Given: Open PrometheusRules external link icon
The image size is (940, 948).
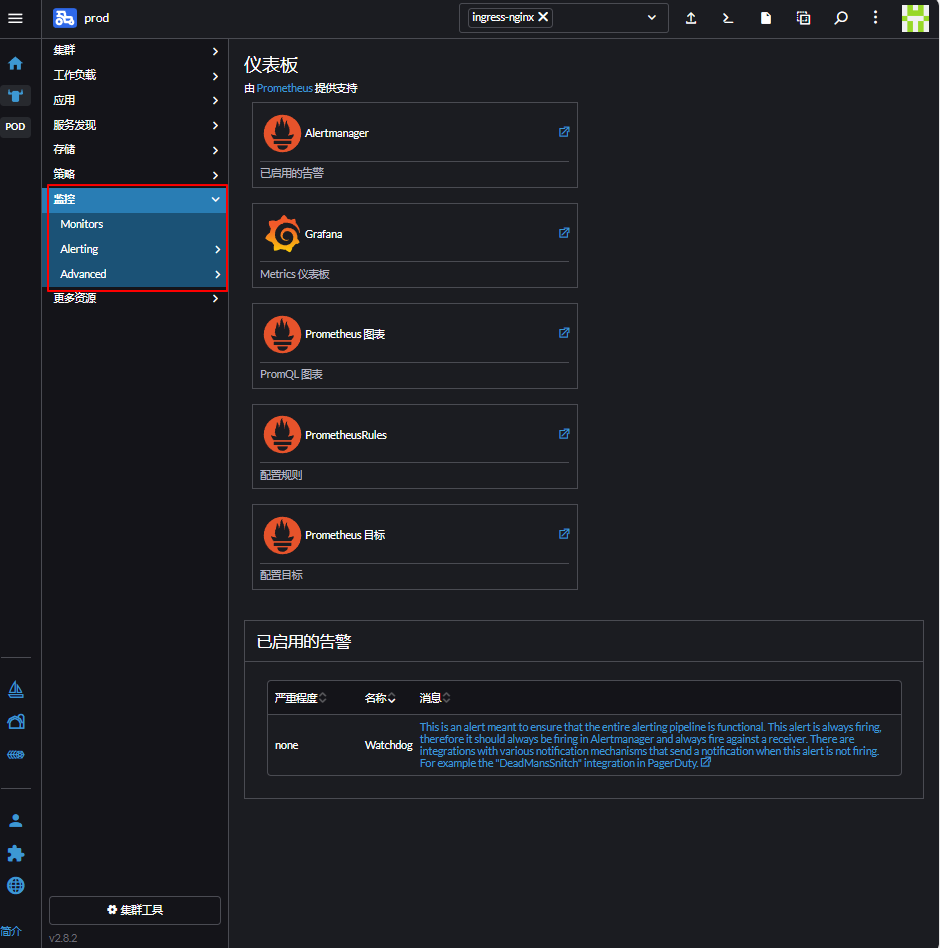Looking at the screenshot, I should (564, 434).
